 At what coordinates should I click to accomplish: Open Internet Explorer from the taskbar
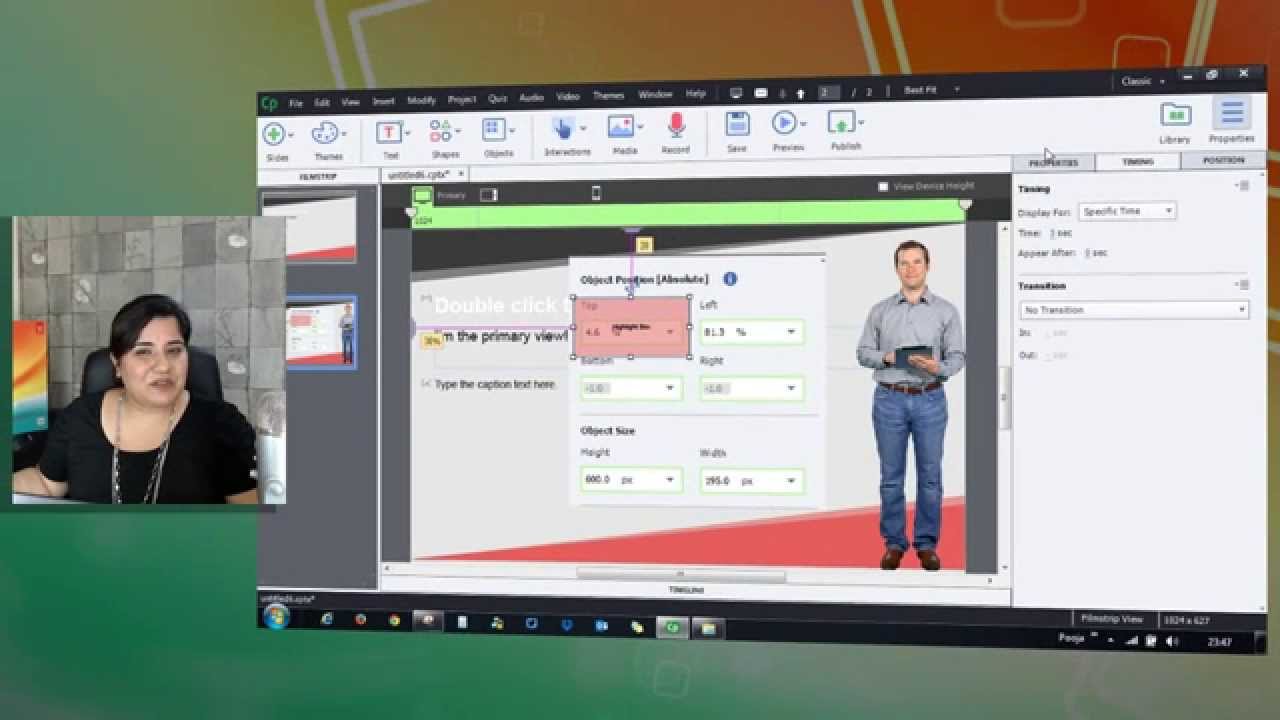(327, 620)
